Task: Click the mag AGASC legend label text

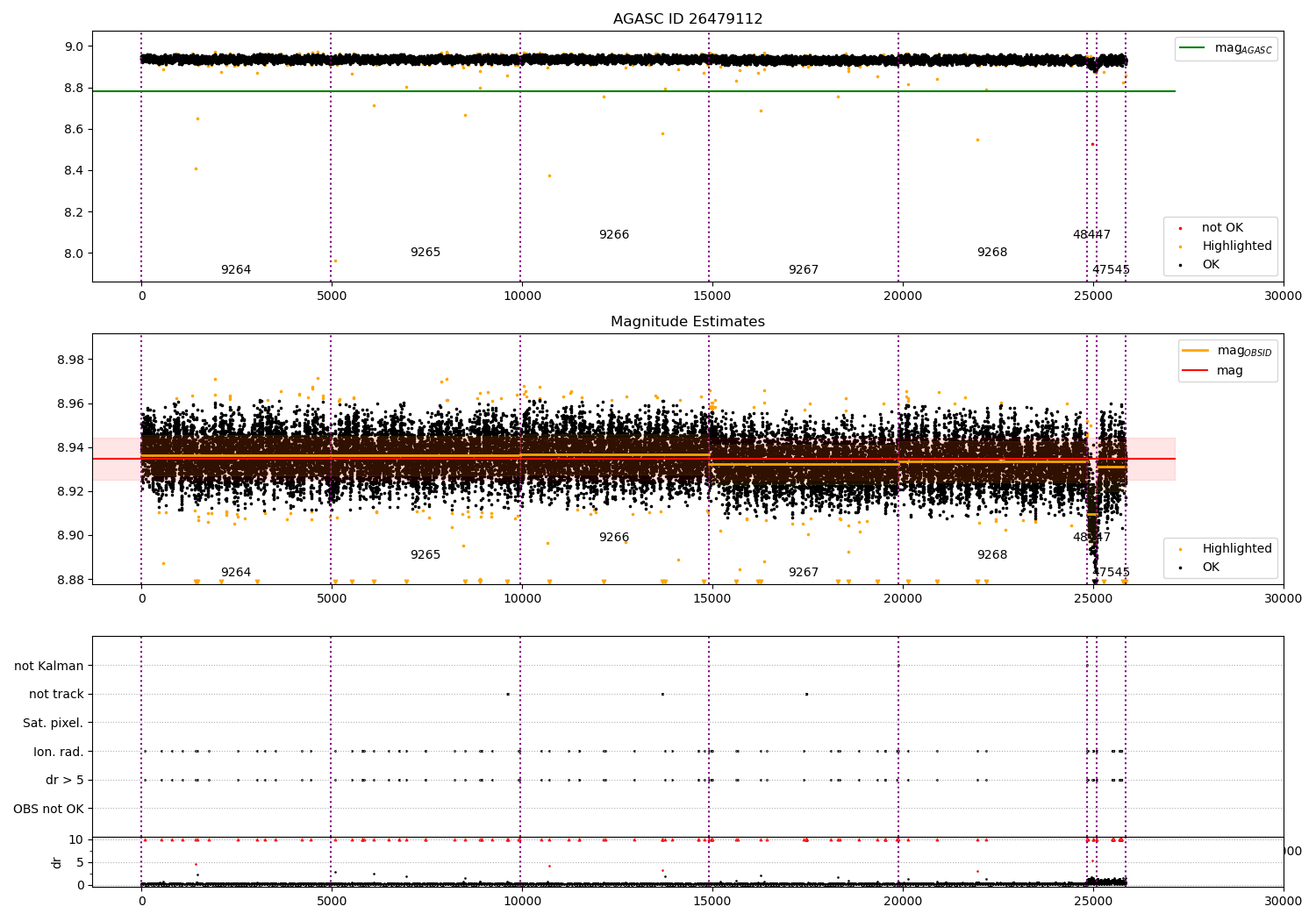Action: (1243, 49)
